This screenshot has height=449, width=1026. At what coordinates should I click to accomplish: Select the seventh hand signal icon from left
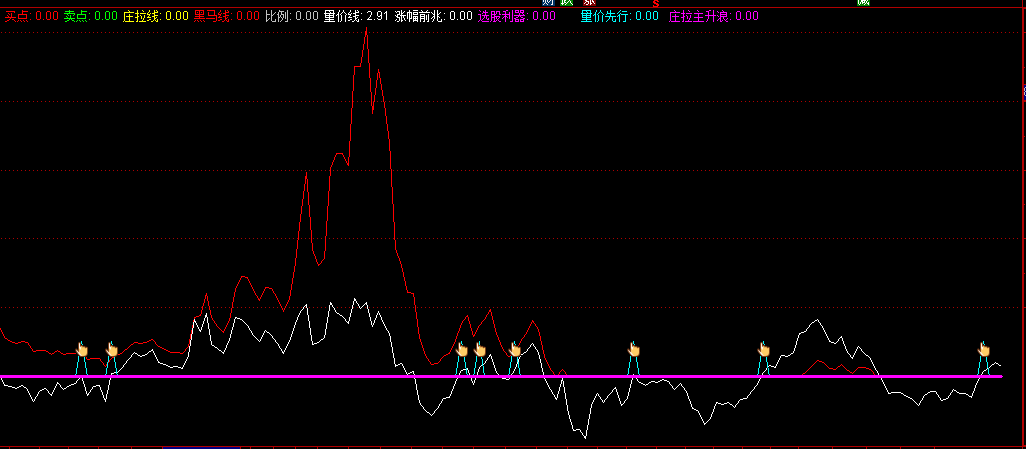point(764,349)
